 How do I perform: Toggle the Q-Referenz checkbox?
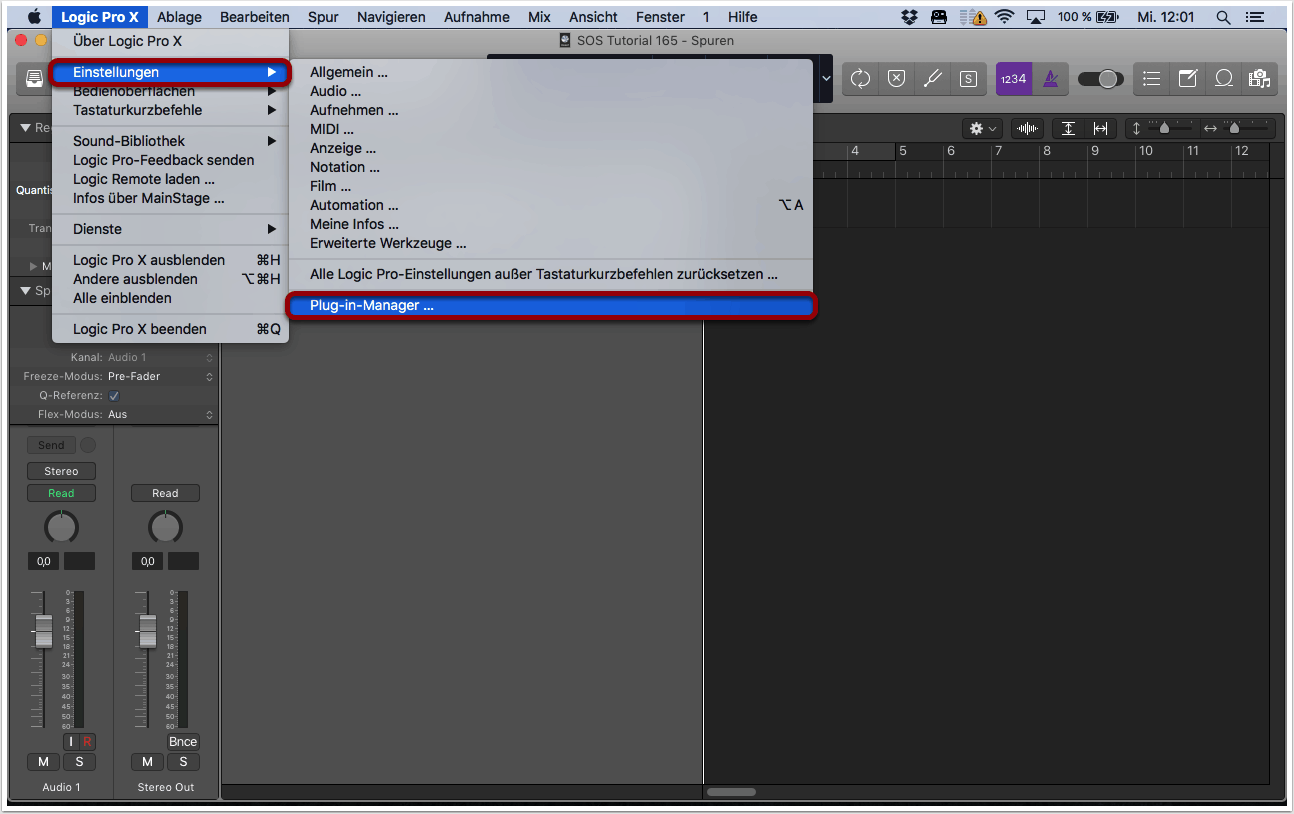click(114, 396)
